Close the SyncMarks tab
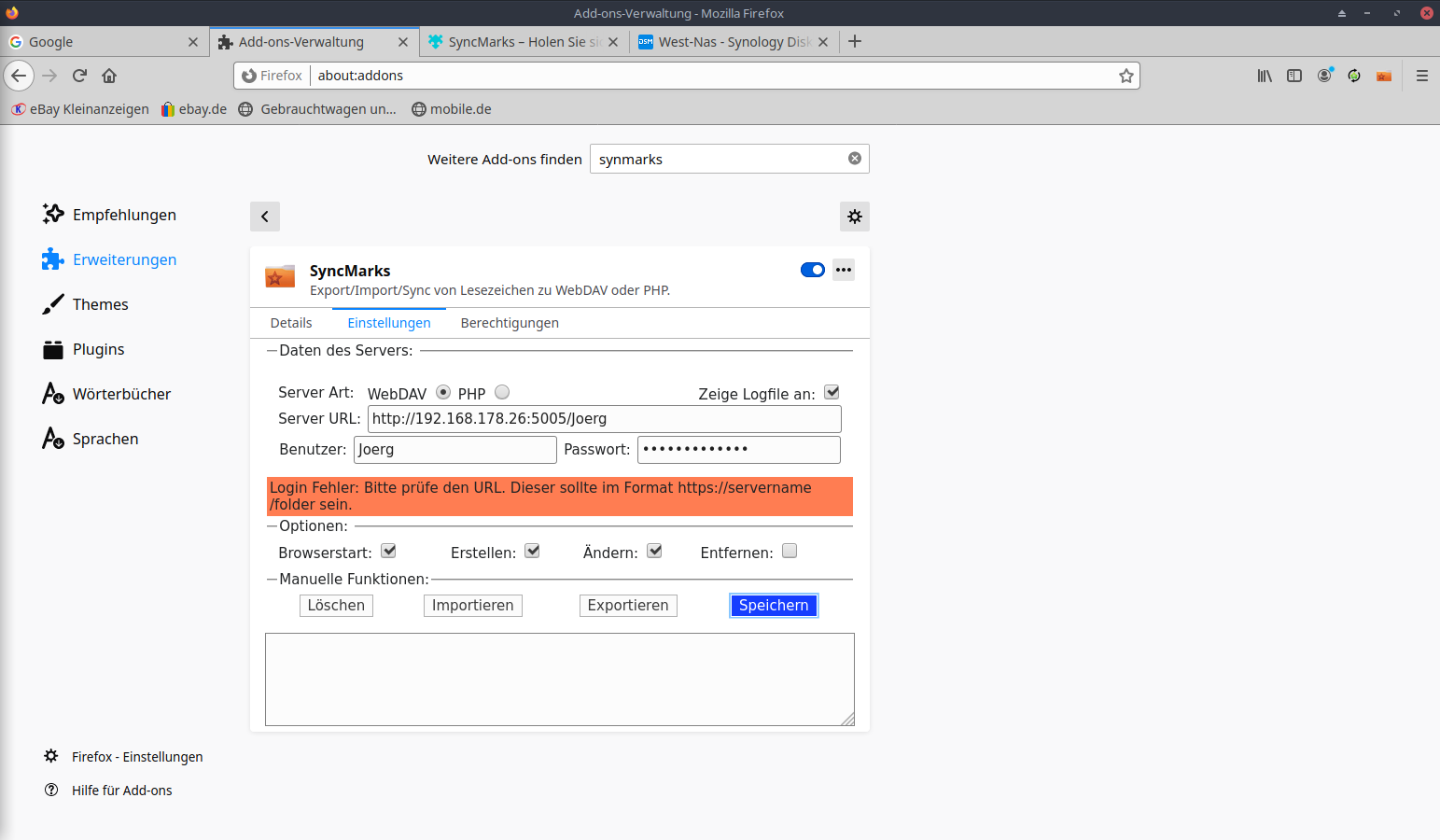1440x840 pixels. tap(613, 42)
